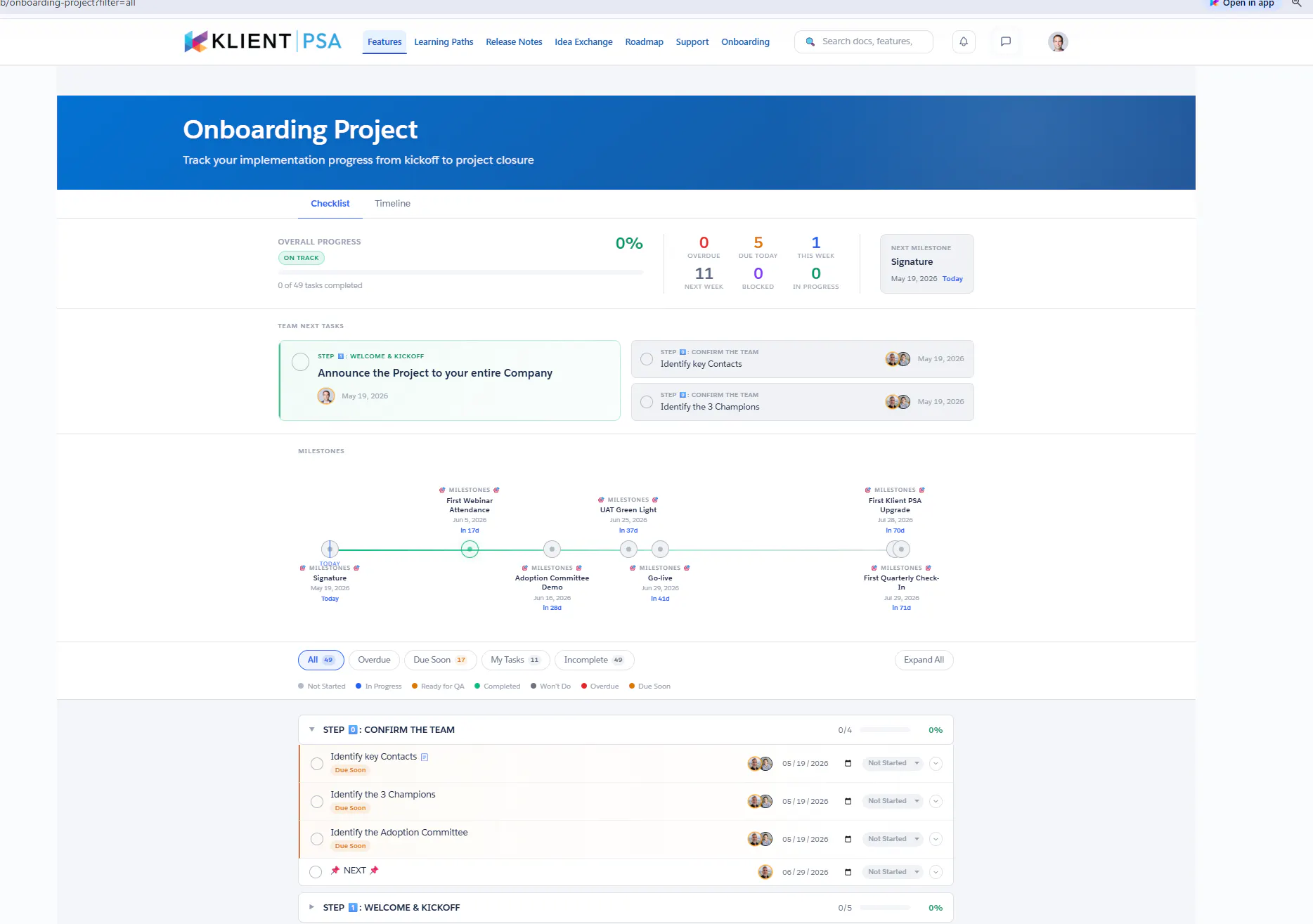
Task: Click Open in app icon
Action: pyautogui.click(x=1213, y=4)
